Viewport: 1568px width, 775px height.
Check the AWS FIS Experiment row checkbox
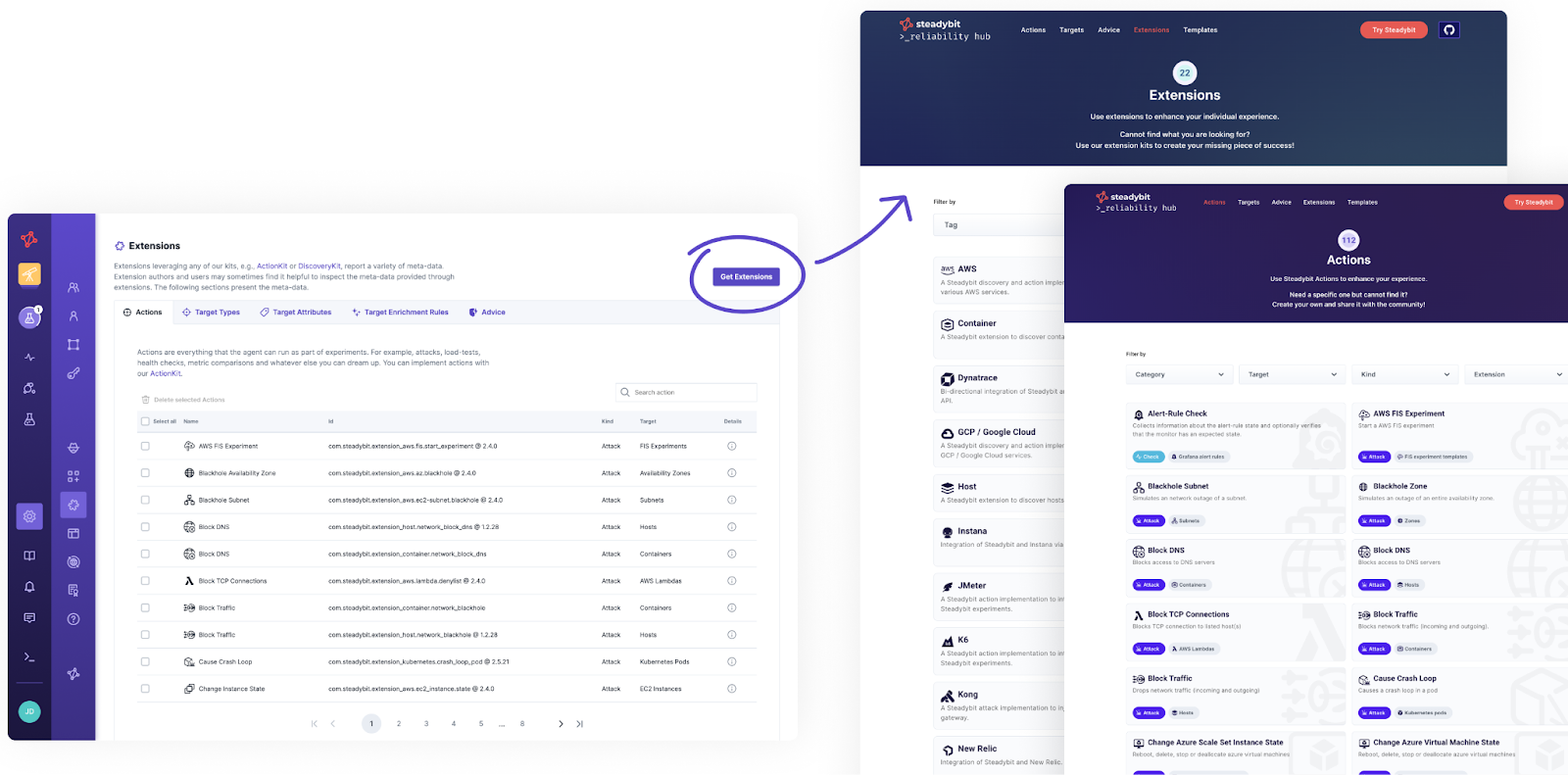coord(145,446)
